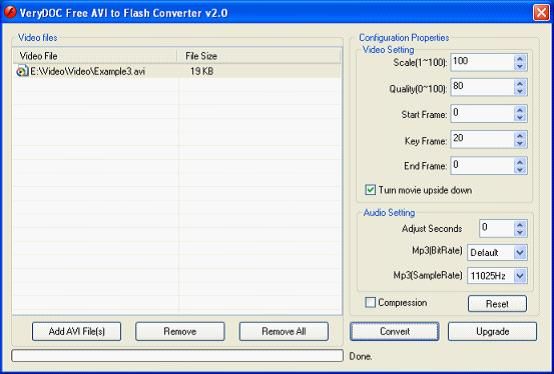Click the Remove button
This screenshot has height=374, width=554.
click(x=180, y=331)
